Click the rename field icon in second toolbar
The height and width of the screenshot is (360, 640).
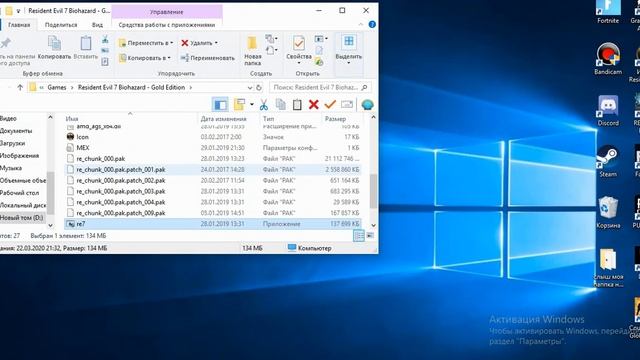tap(347, 105)
